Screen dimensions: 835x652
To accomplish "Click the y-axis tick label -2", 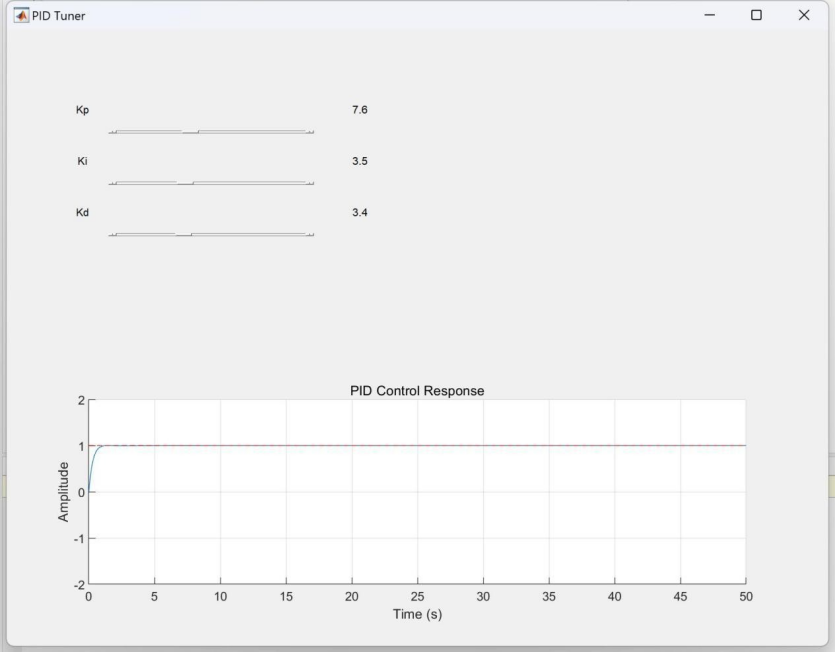I will pos(79,585).
